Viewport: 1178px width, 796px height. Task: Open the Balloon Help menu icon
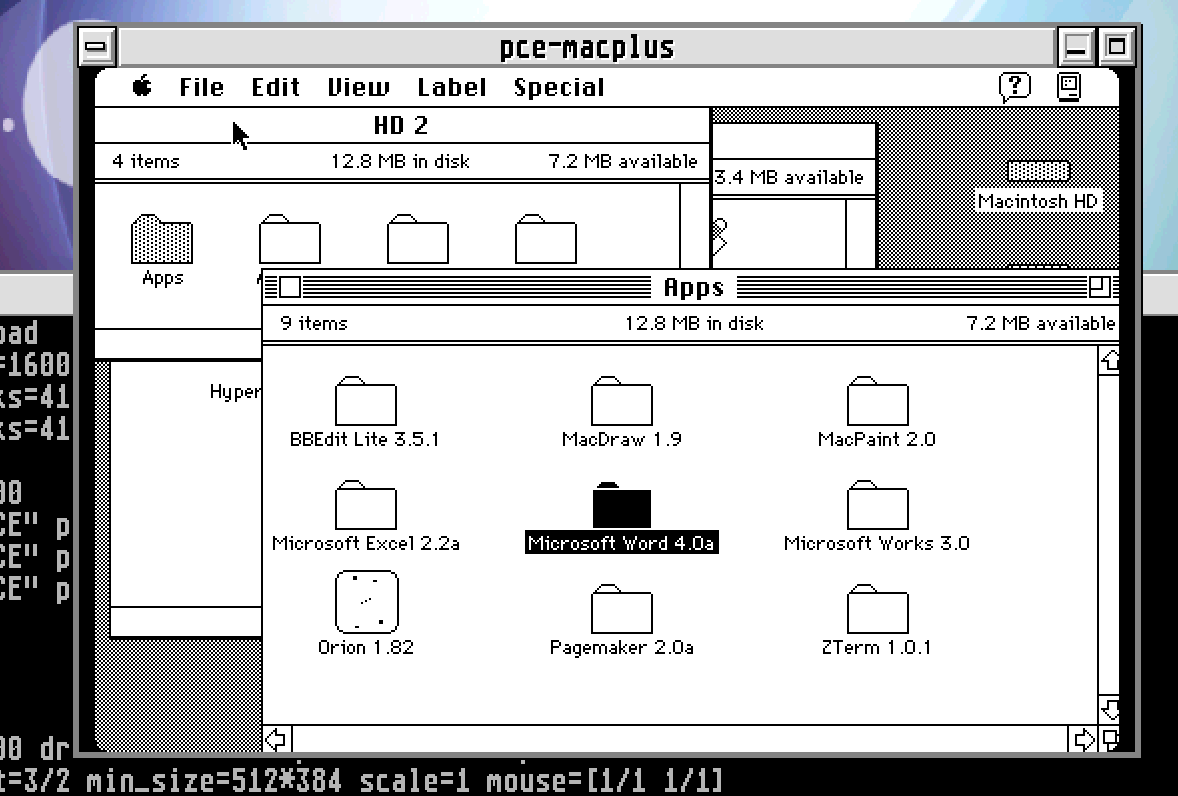tap(1014, 87)
